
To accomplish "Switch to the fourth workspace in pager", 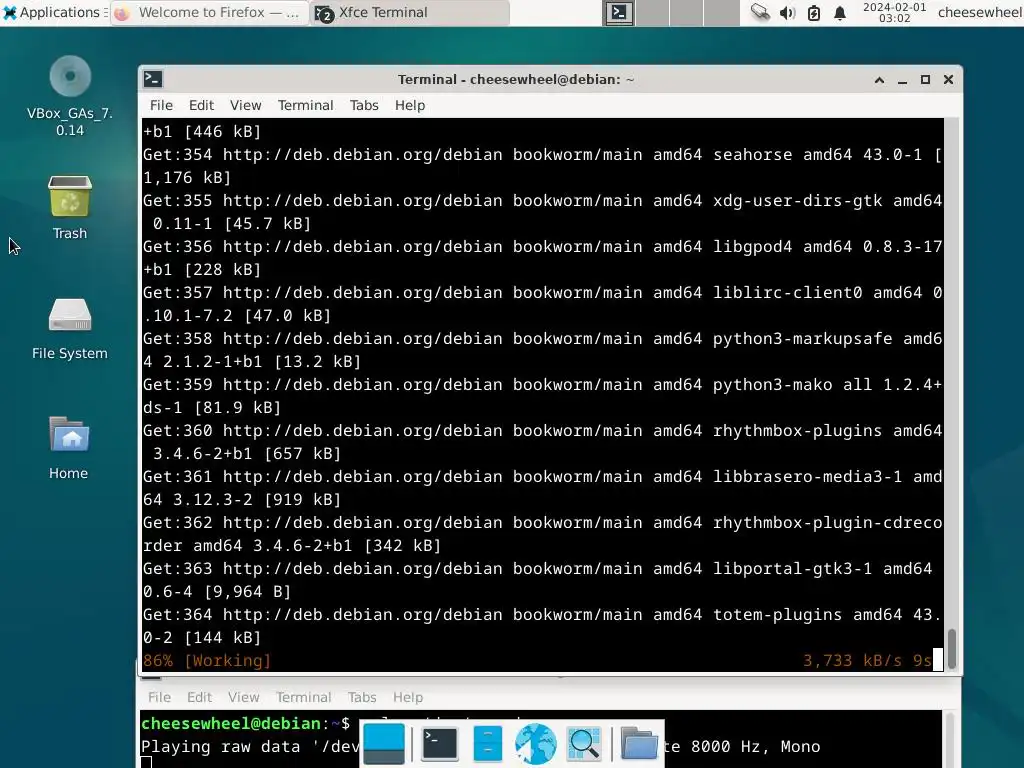I will click(x=721, y=12).
